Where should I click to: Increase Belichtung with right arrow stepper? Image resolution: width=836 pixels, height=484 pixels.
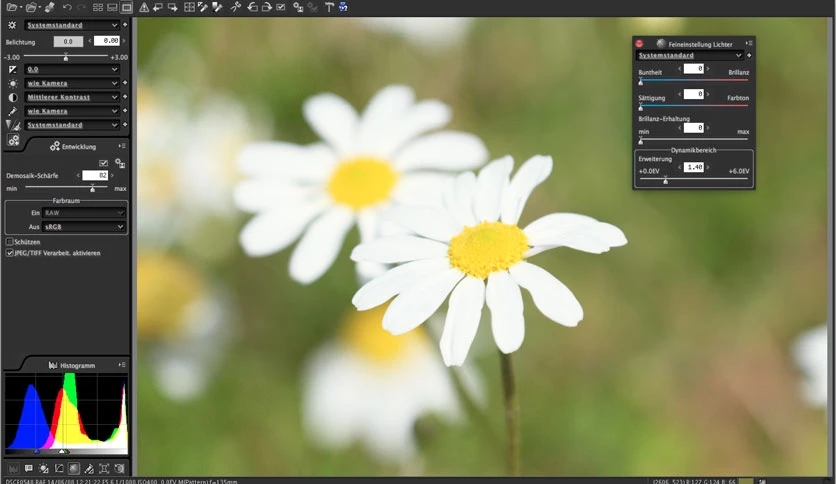click(x=124, y=41)
